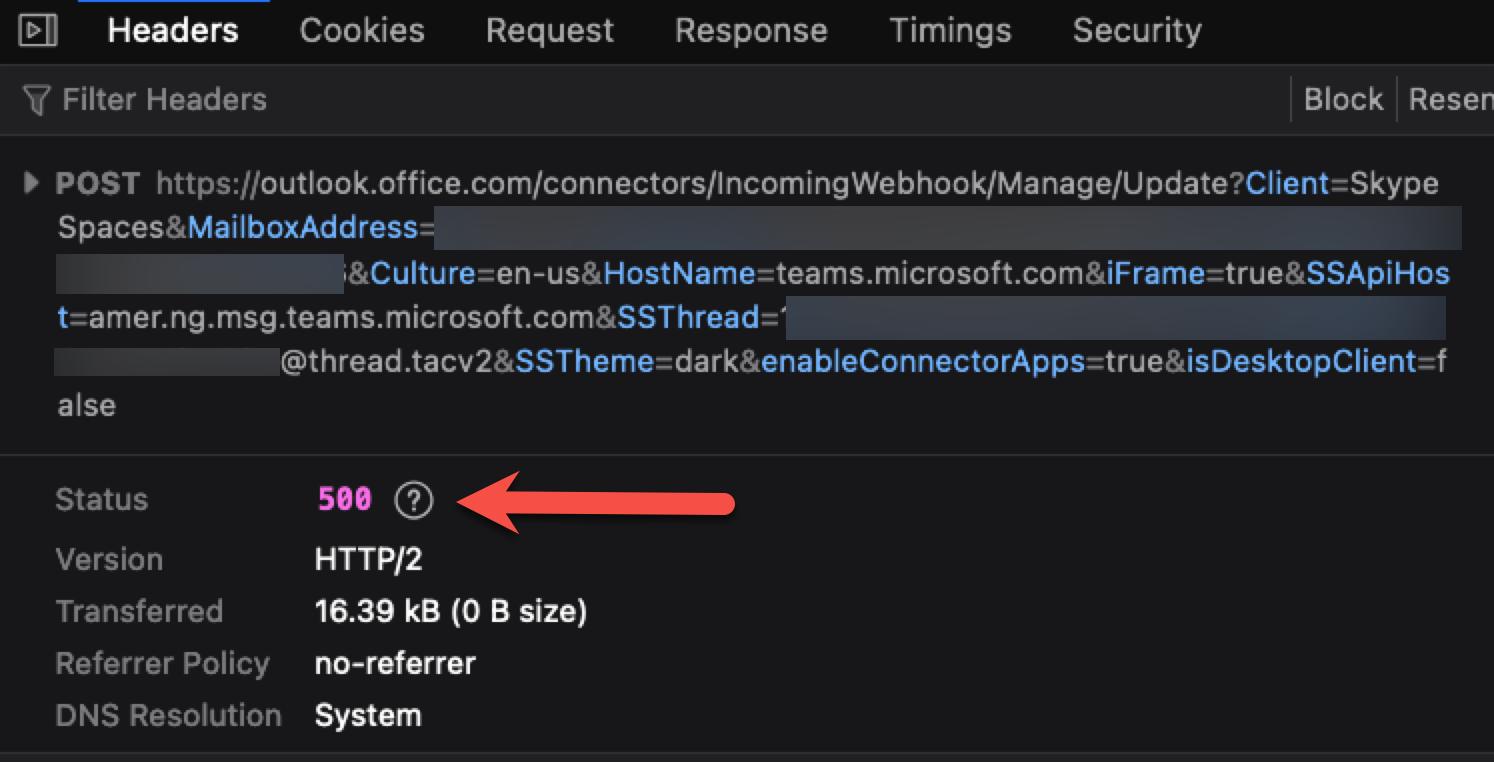Click the funnel filter icon

click(x=36, y=100)
